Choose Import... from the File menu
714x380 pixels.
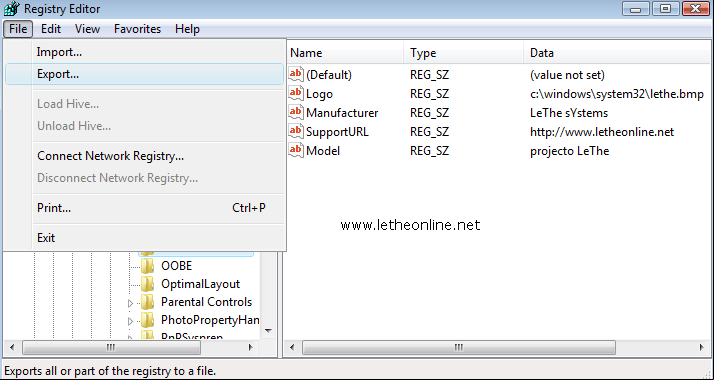tap(144, 52)
